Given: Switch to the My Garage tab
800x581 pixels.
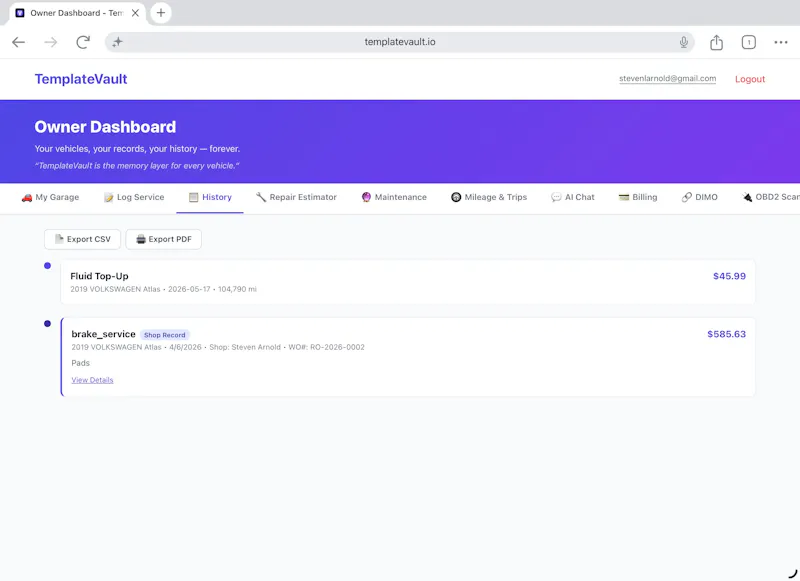Looking at the screenshot, I should pyautogui.click(x=50, y=197).
